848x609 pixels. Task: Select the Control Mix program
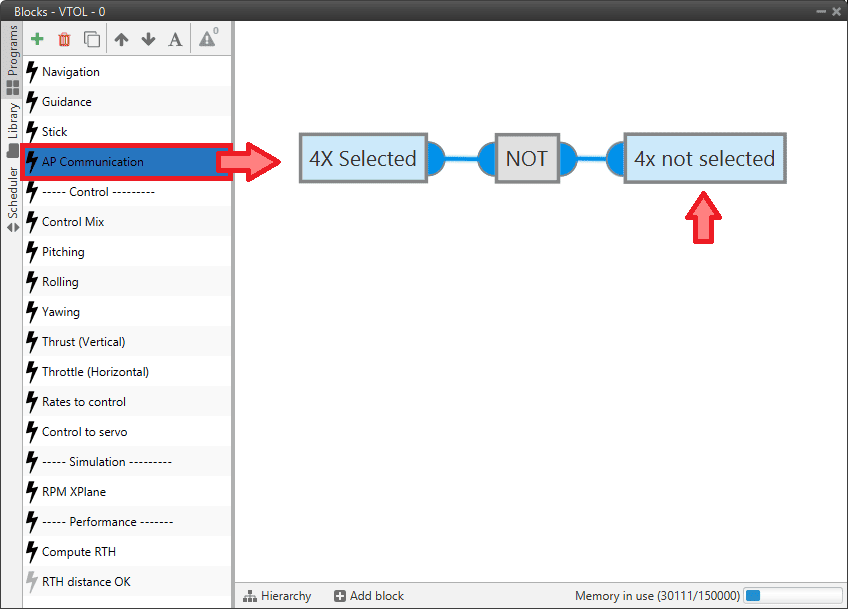coord(73,222)
